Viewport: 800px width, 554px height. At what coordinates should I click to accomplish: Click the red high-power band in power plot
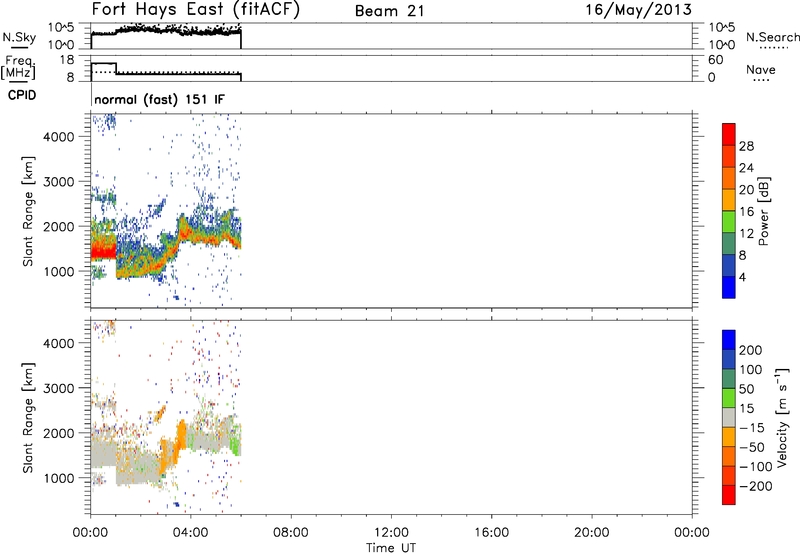pos(104,251)
